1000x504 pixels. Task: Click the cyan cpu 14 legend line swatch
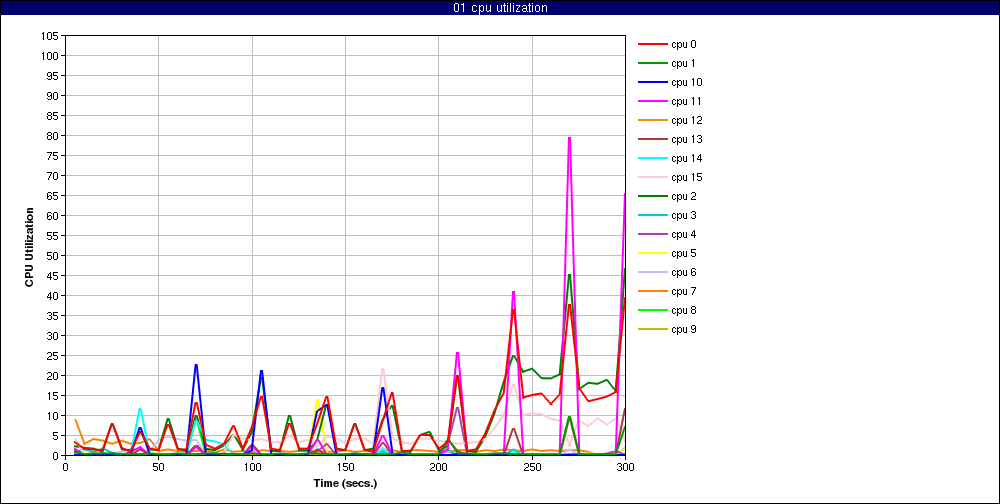(x=652, y=158)
